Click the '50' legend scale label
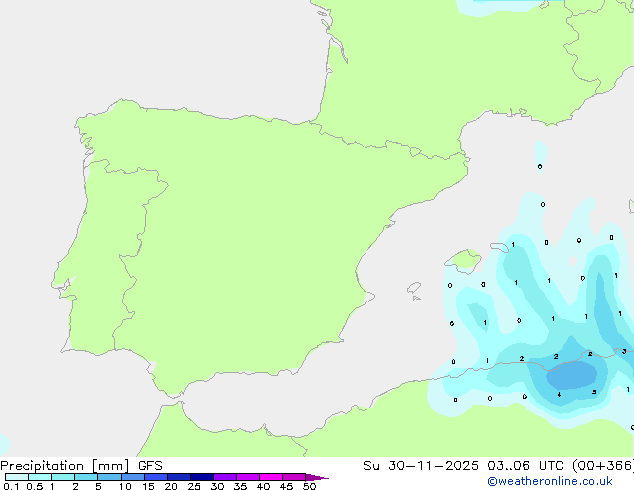Screen dimensions: 634x490 click(309, 486)
